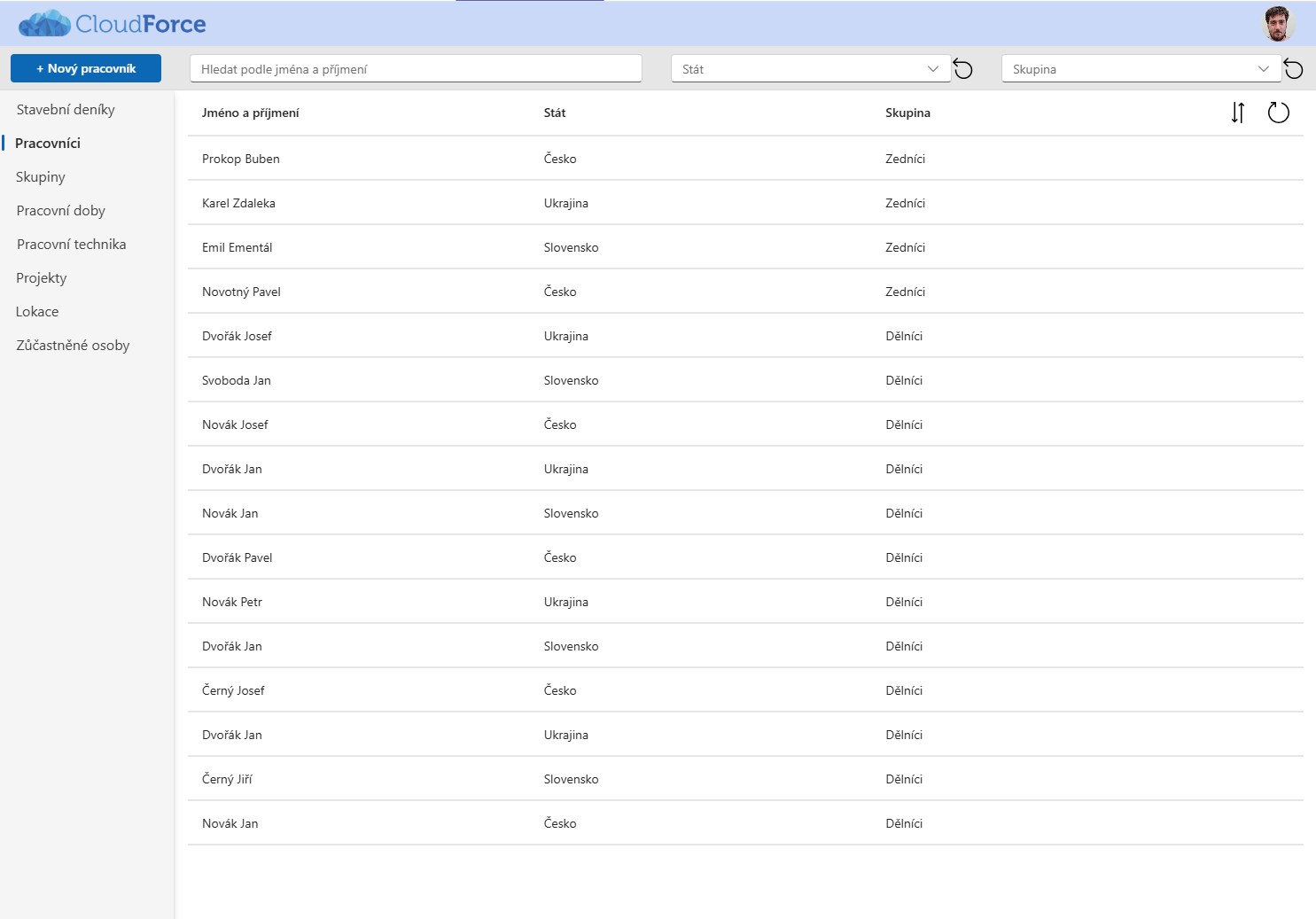Click the Jméno a příjmení column header
Screen dimensions: 1316x919
251,113
